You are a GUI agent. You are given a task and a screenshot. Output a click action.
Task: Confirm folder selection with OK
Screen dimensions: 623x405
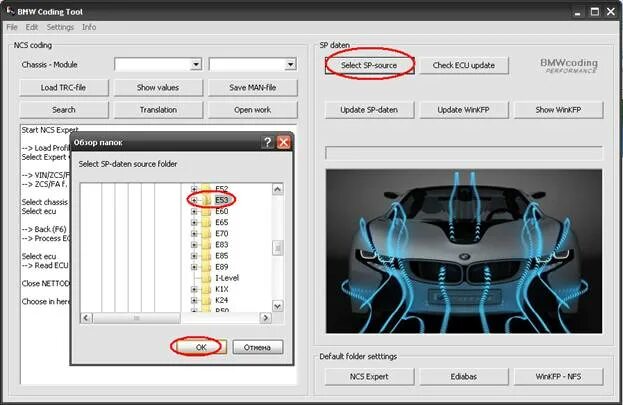[201, 347]
